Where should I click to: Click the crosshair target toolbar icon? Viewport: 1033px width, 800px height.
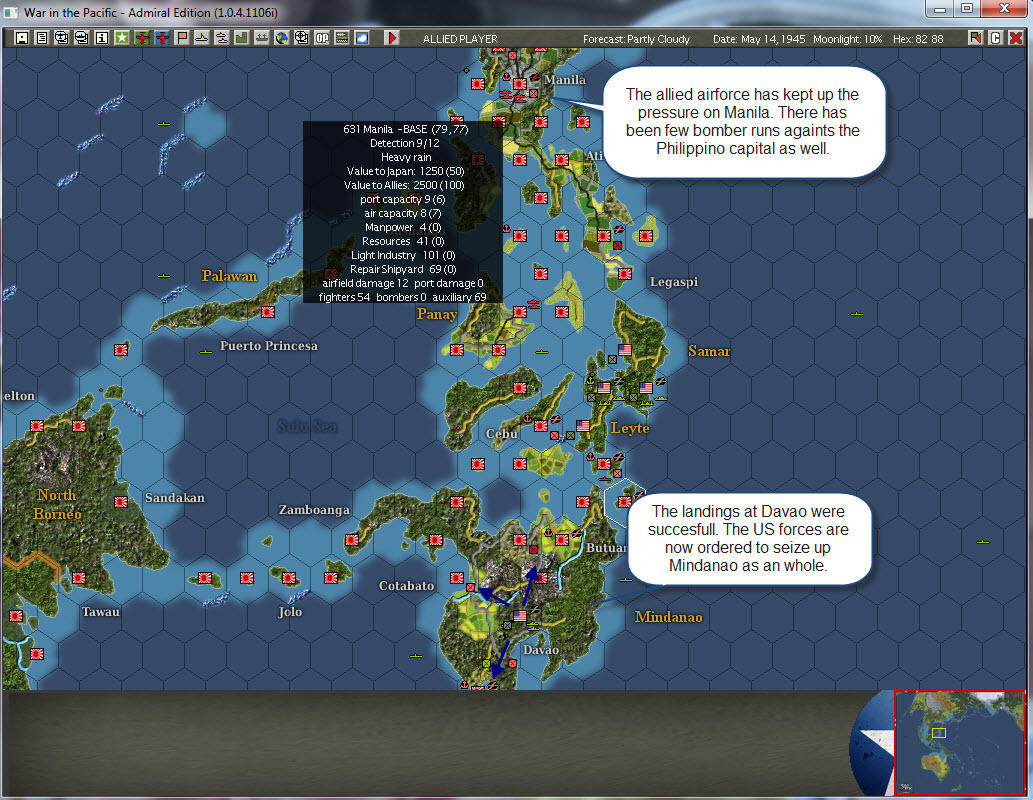pos(302,38)
